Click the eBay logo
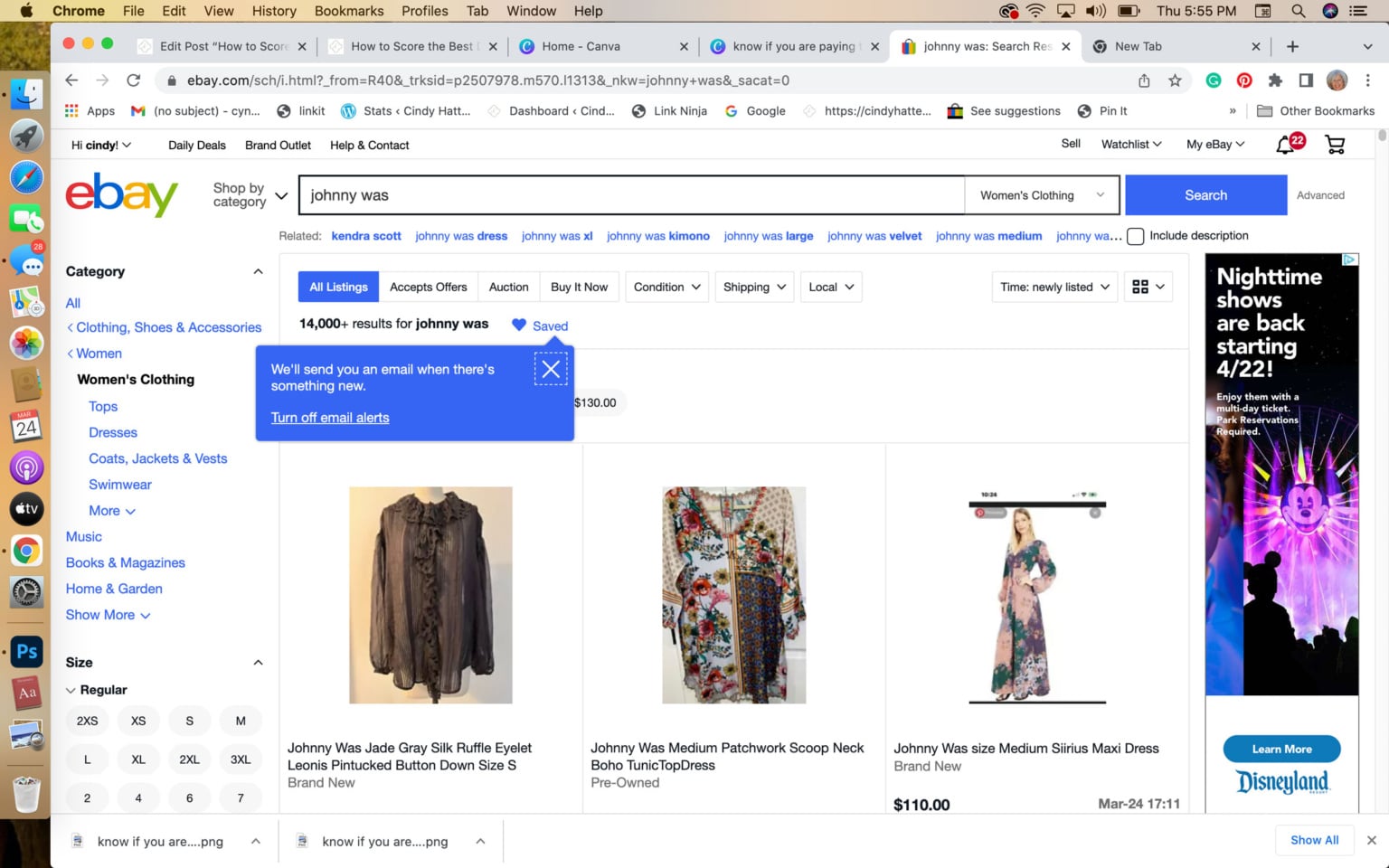Image resolution: width=1389 pixels, height=868 pixels. point(121,194)
